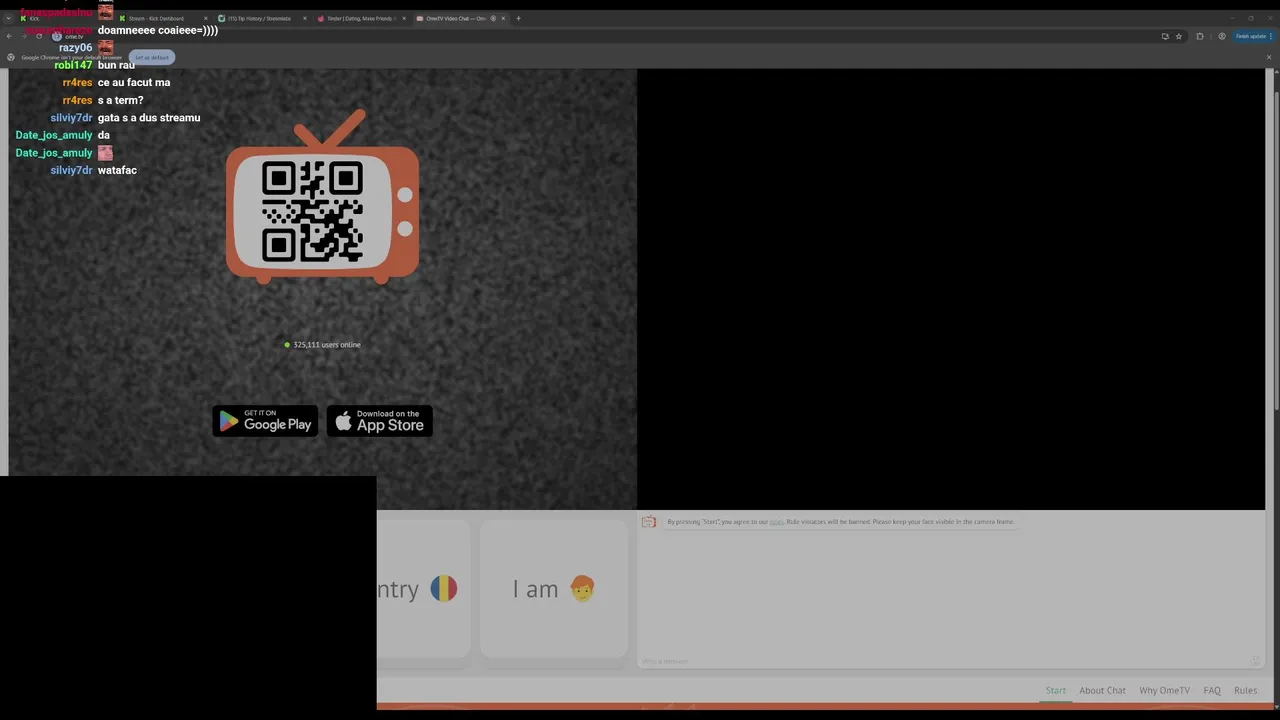1280x720 pixels.
Task: Click chat message 'ce au facut ma'
Action: tap(134, 83)
